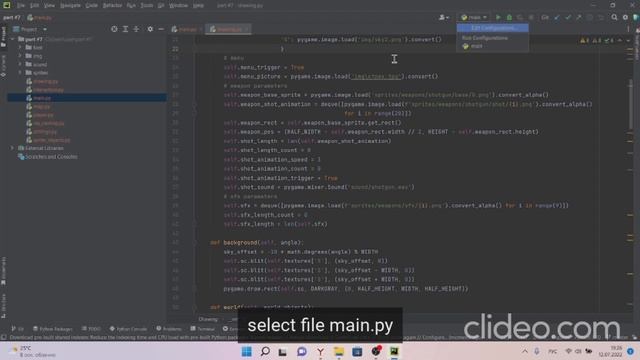Screen dimensions: 640x360
Task: Open Search Everywhere magnifier icon
Action: tap(614, 18)
